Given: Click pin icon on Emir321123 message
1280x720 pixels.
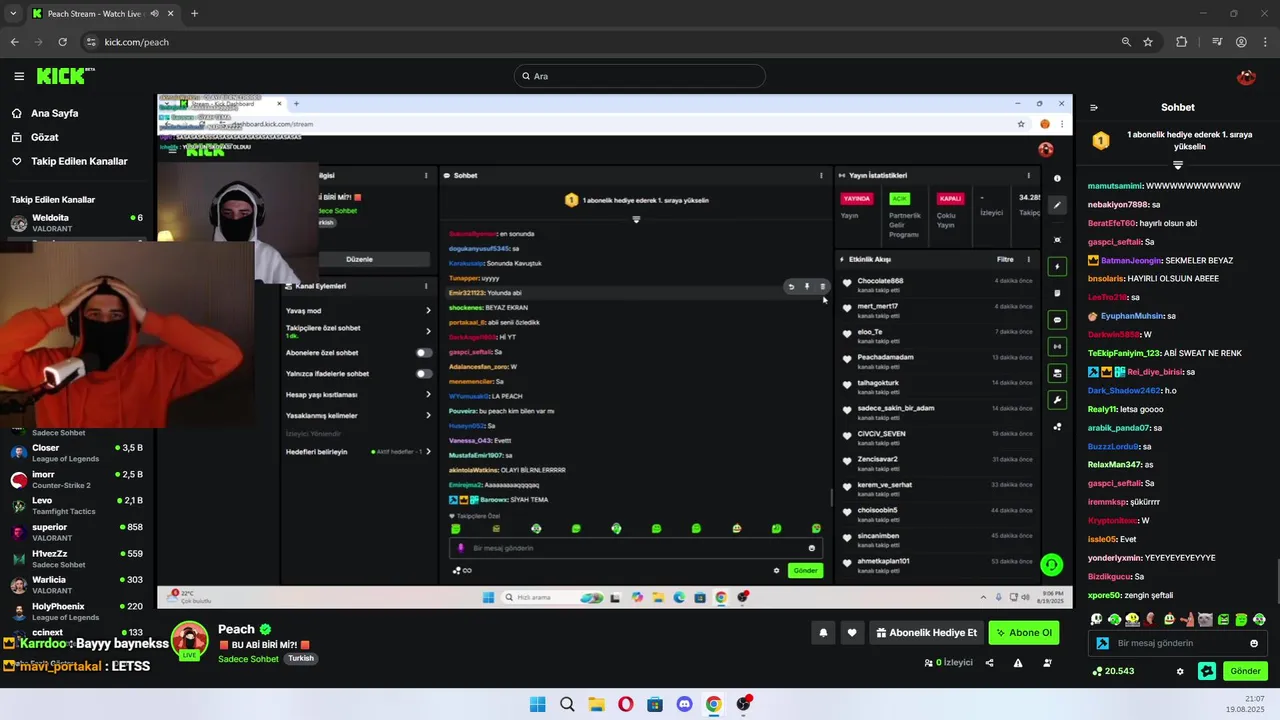Looking at the screenshot, I should [807, 287].
